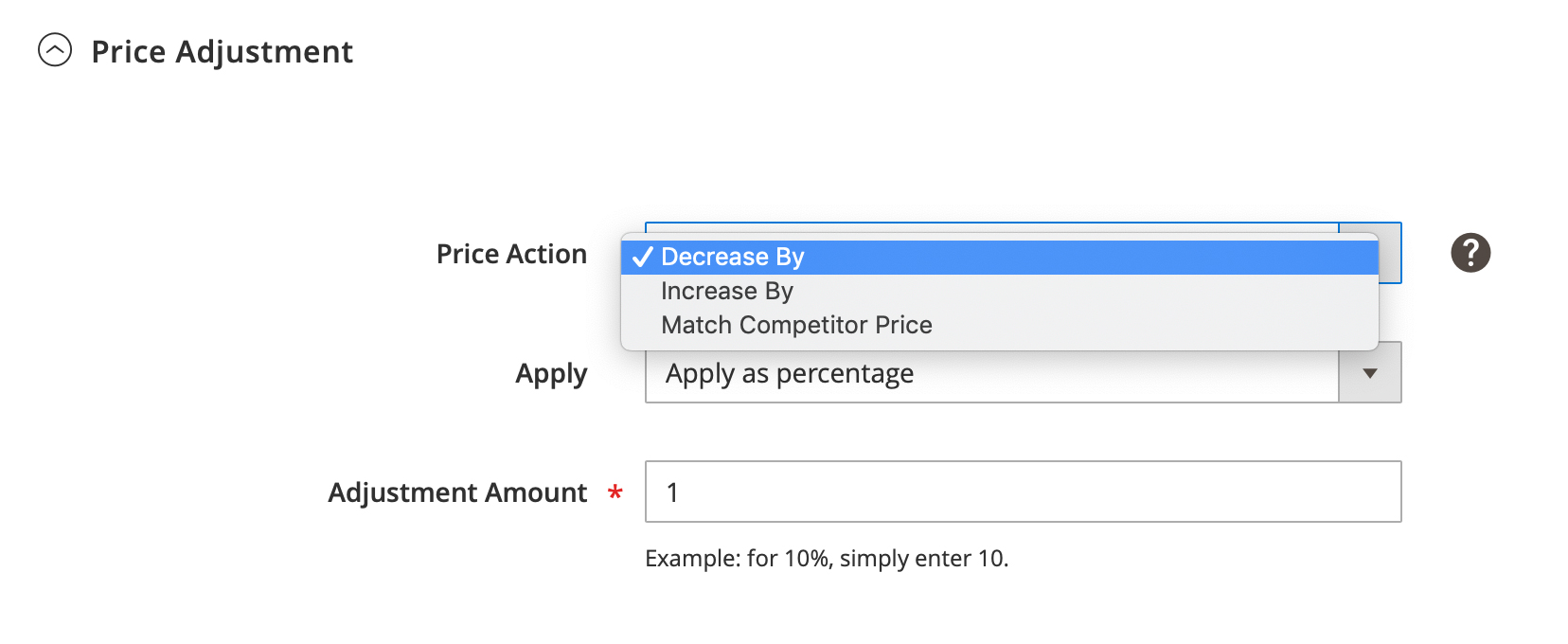Click the Adjustment Amount field label
The image size is (1568, 644).
[x=457, y=492]
